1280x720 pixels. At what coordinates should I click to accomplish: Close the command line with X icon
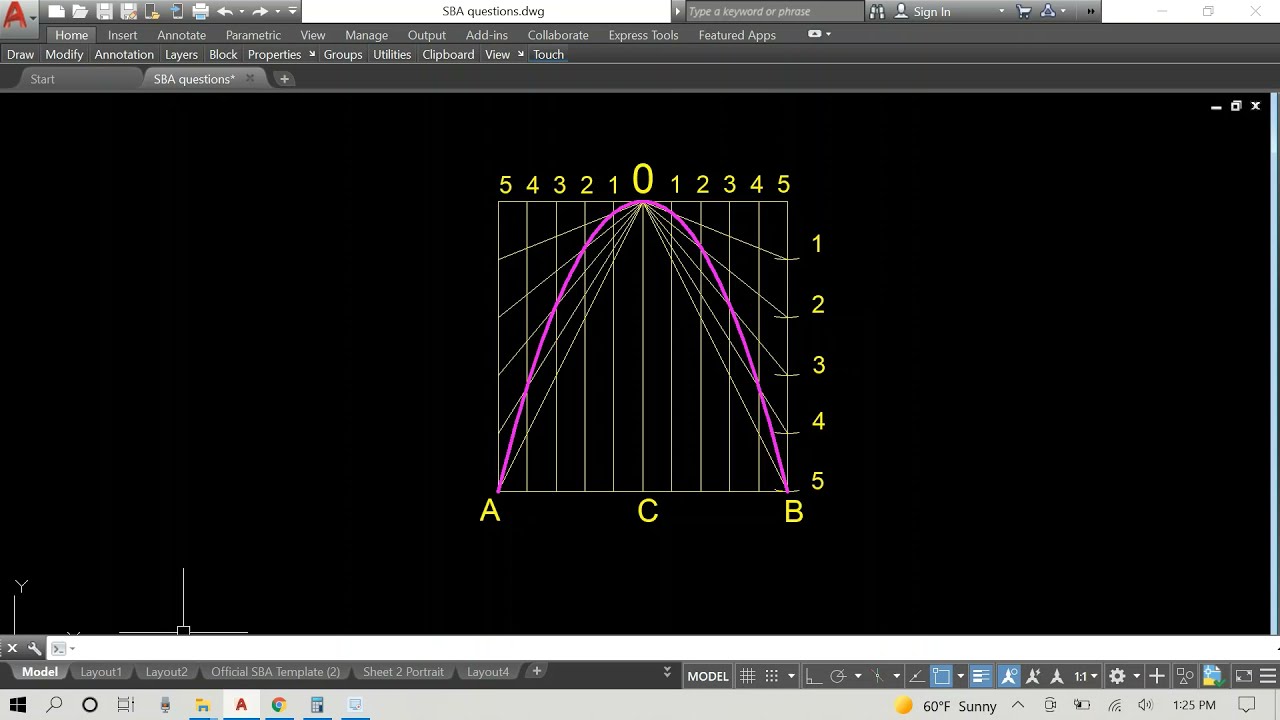12,648
